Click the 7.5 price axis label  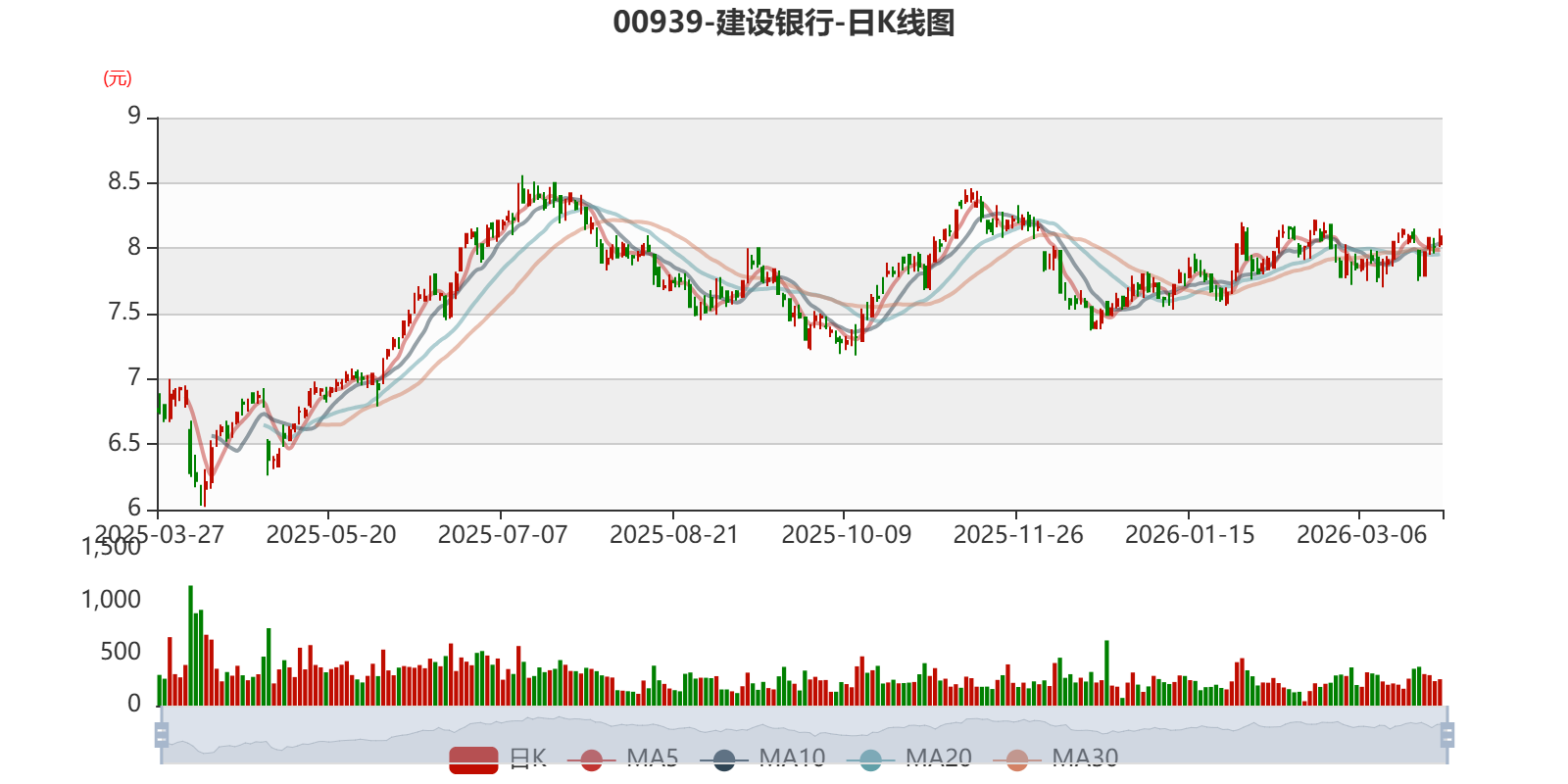[124, 313]
